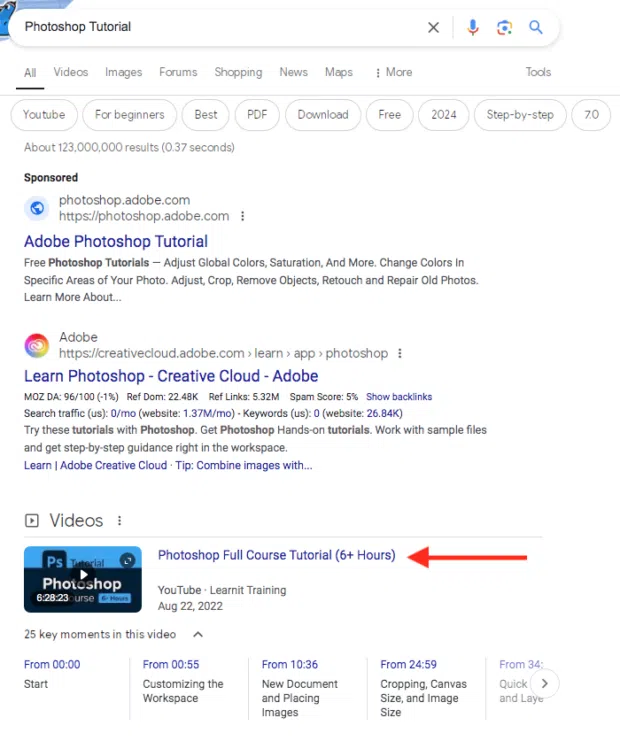
Task: Switch to the Images tab
Action: coord(123,72)
